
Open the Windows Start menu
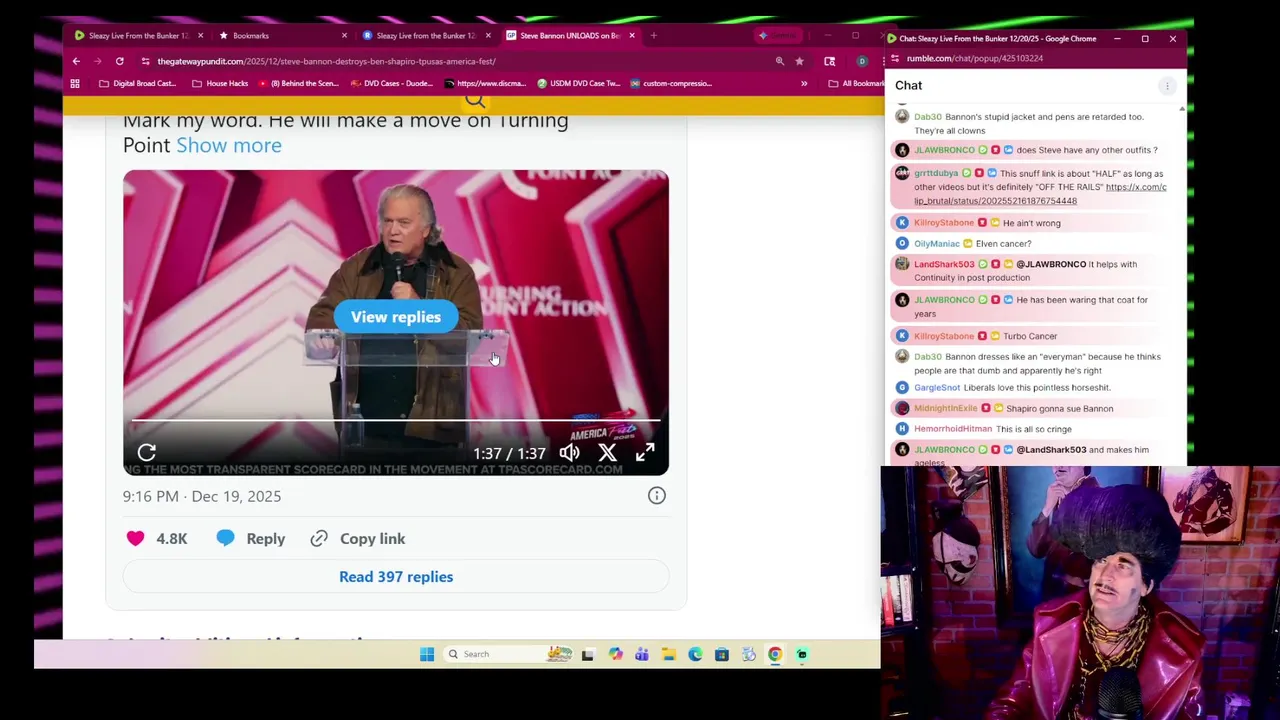(427, 654)
